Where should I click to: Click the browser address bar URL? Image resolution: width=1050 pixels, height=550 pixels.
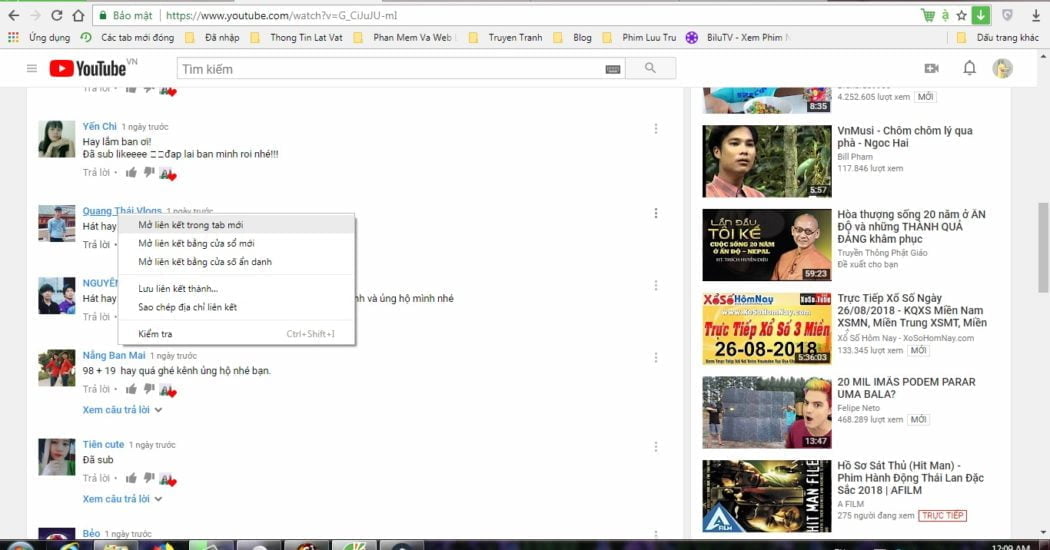point(281,15)
